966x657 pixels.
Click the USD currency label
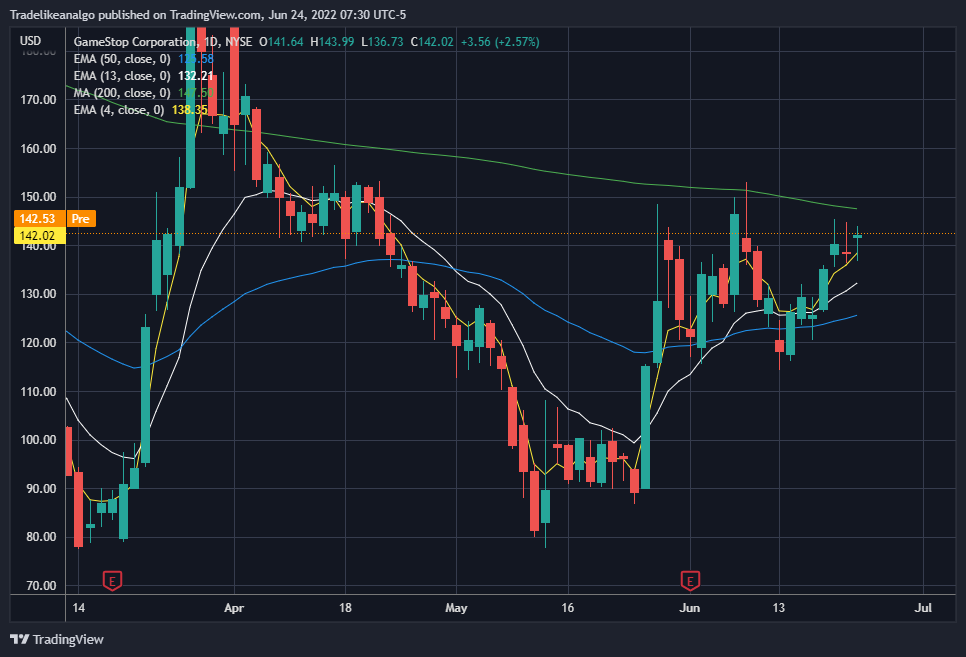coord(30,41)
